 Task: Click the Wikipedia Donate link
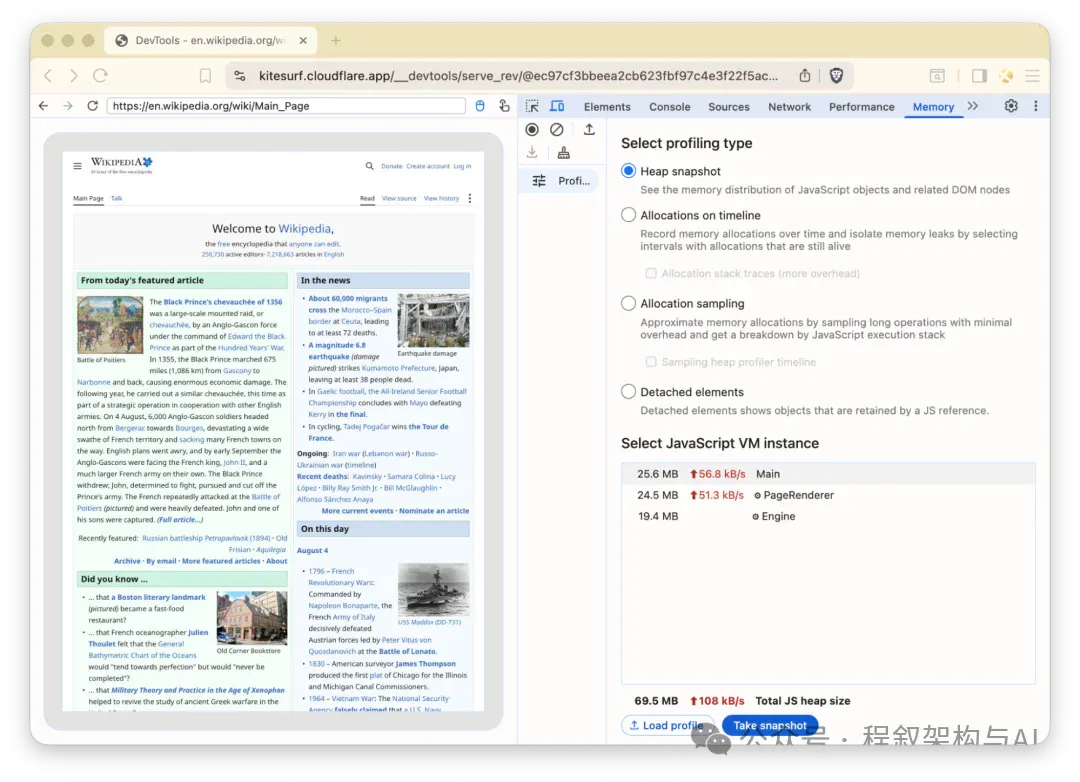click(391, 166)
